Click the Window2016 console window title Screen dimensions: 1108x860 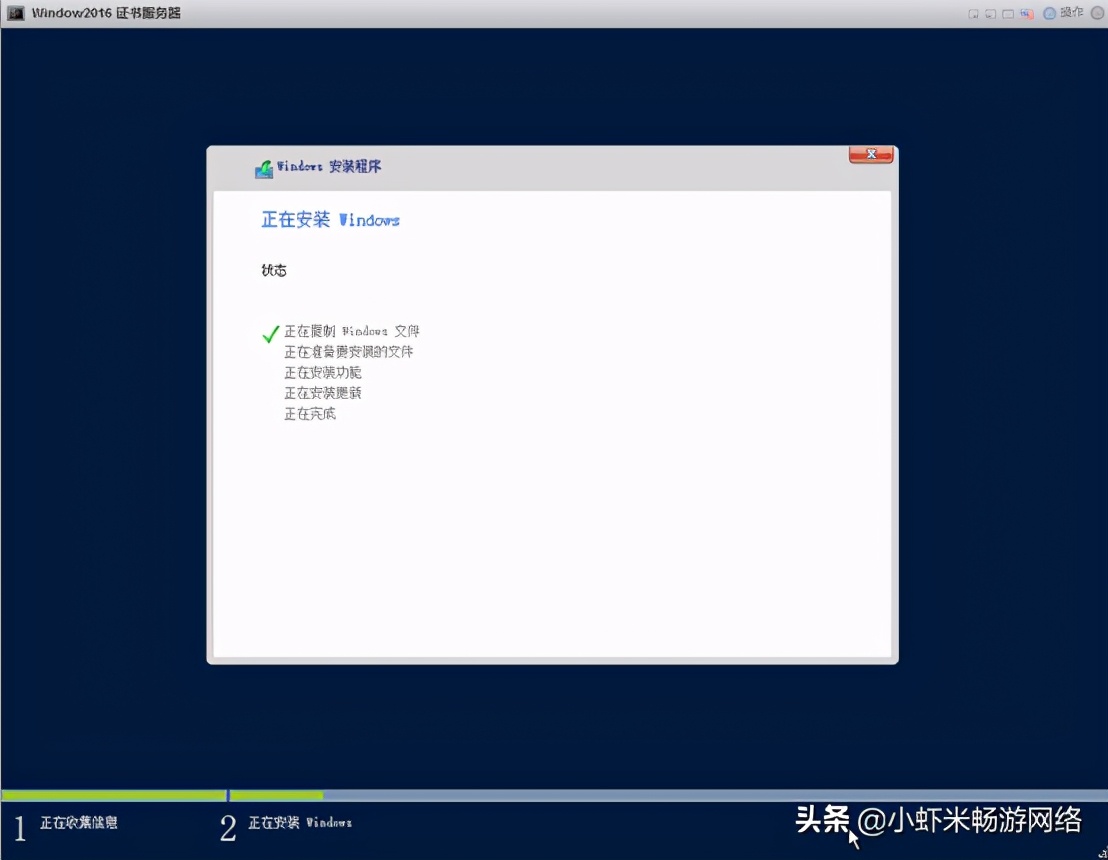106,13
